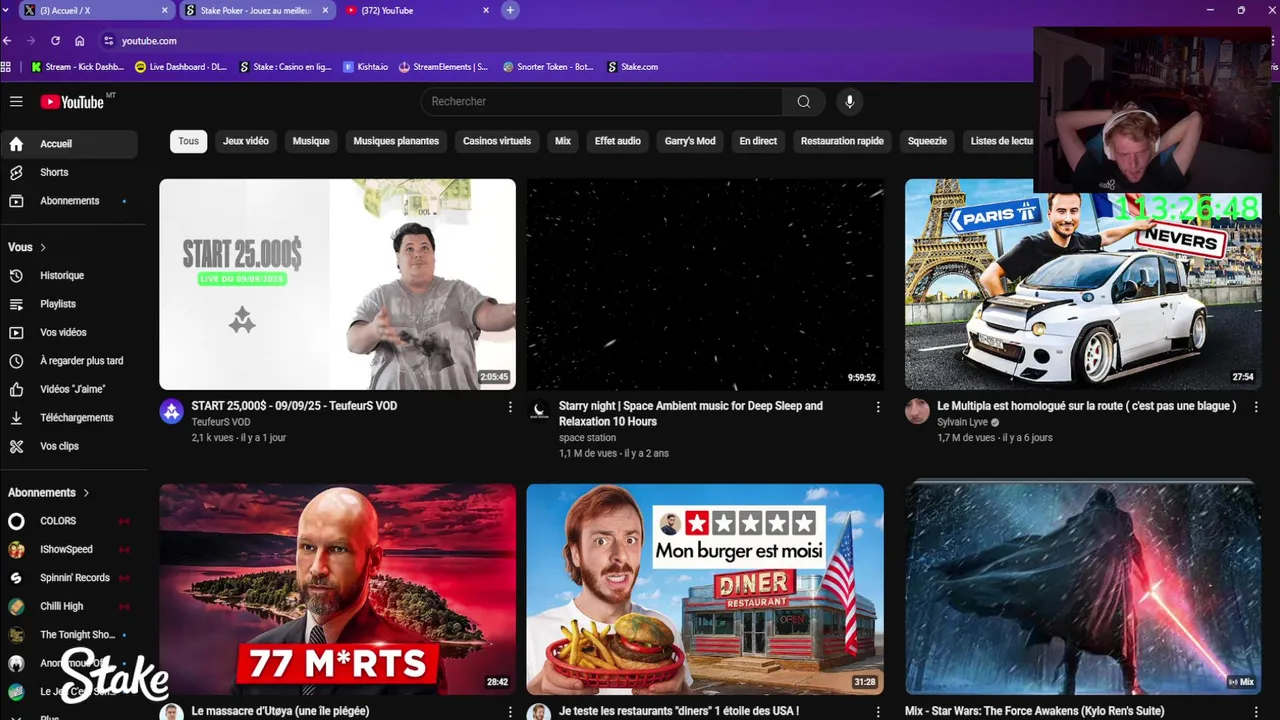Open Vidéos "J'aime" list
The image size is (1280, 720).
point(69,389)
